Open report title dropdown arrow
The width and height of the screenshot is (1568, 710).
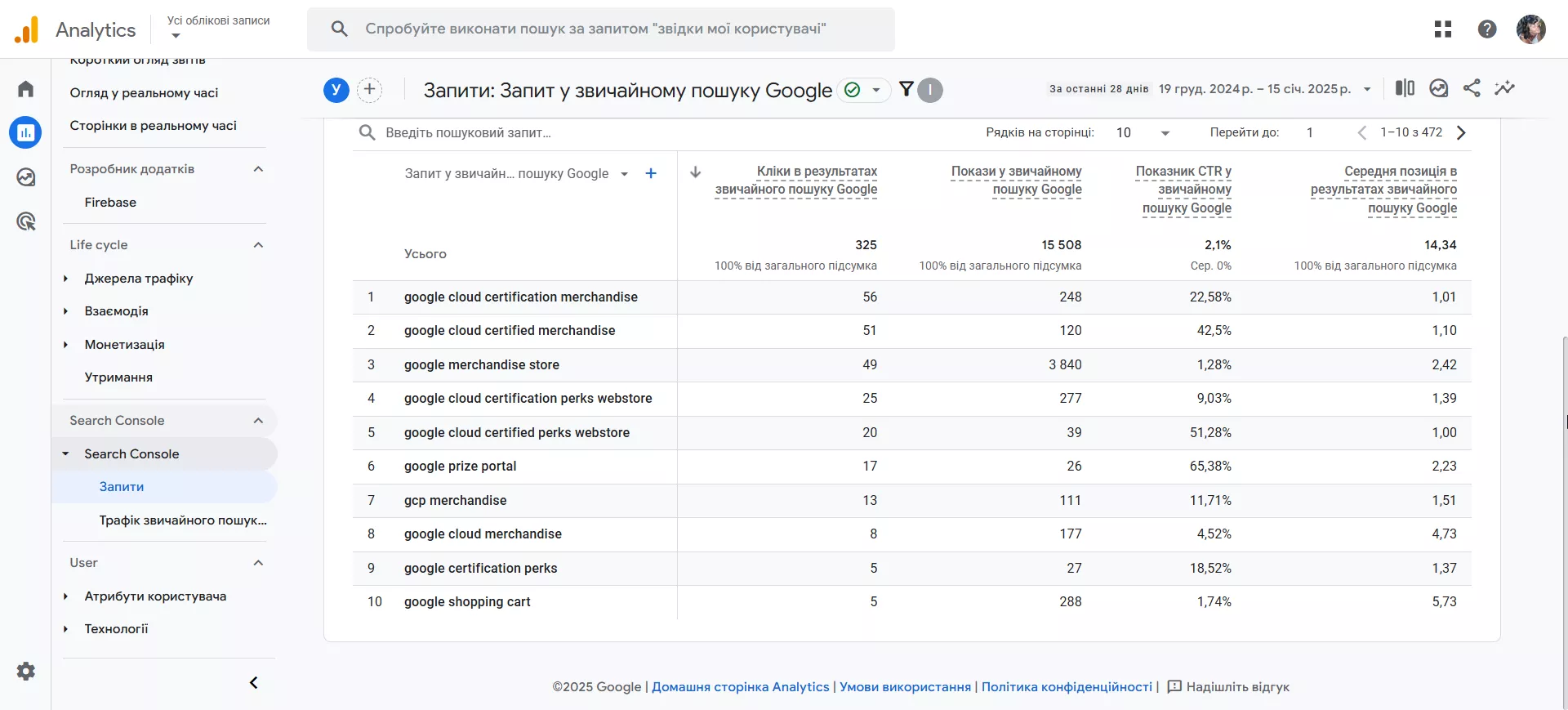[x=876, y=90]
